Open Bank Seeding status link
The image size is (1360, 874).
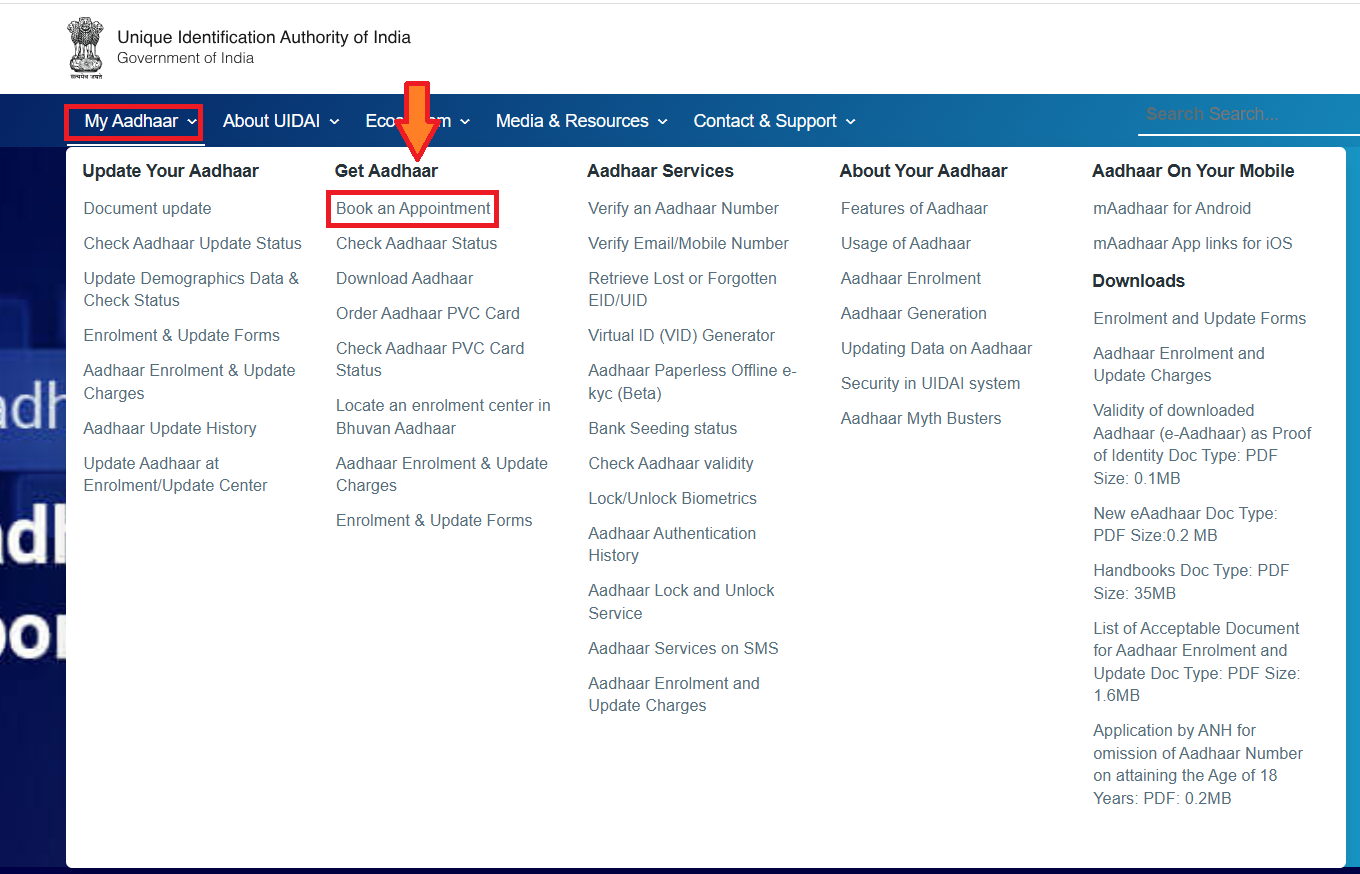(662, 429)
